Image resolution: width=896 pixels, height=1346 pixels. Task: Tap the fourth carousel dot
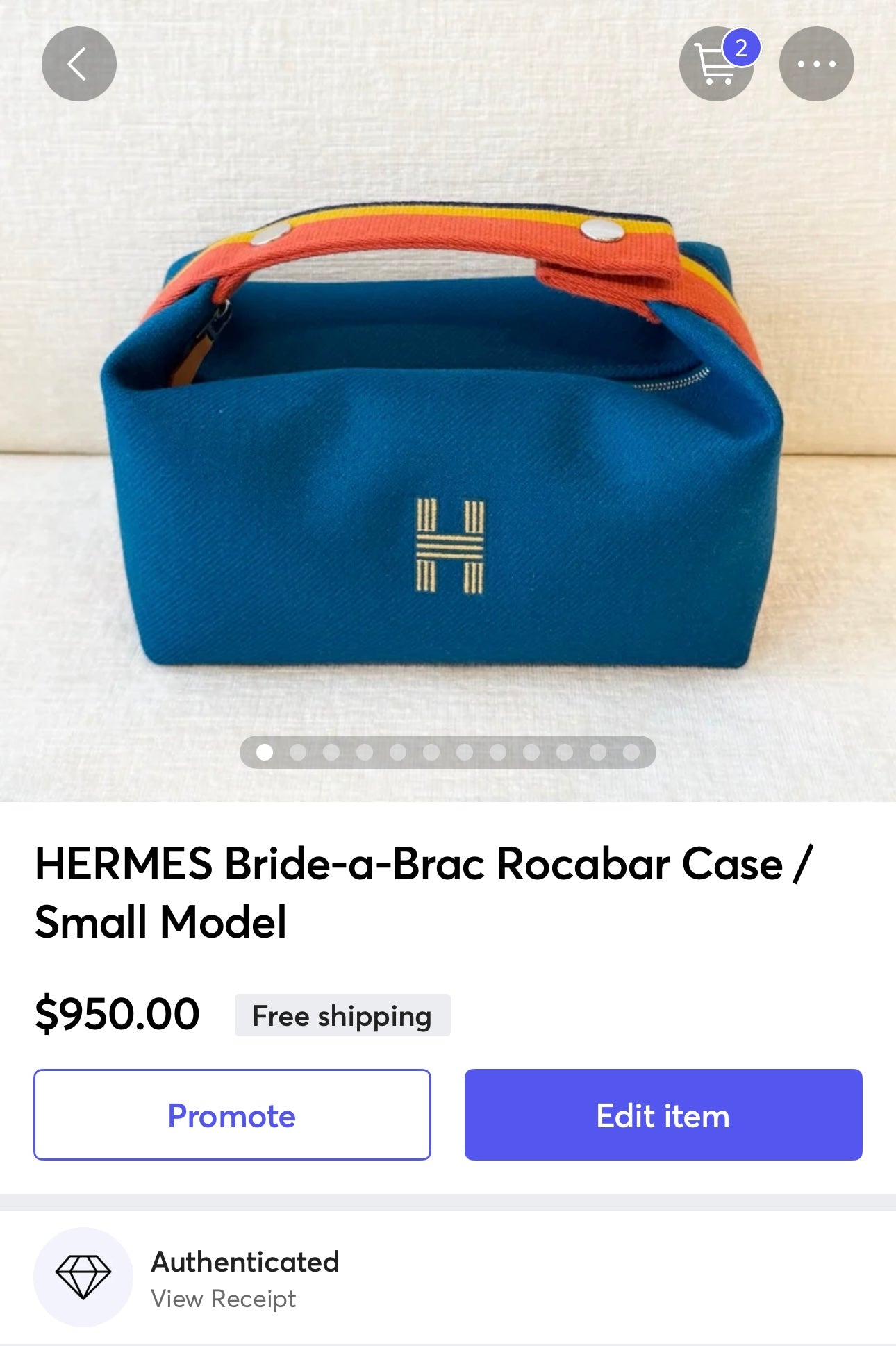365,752
